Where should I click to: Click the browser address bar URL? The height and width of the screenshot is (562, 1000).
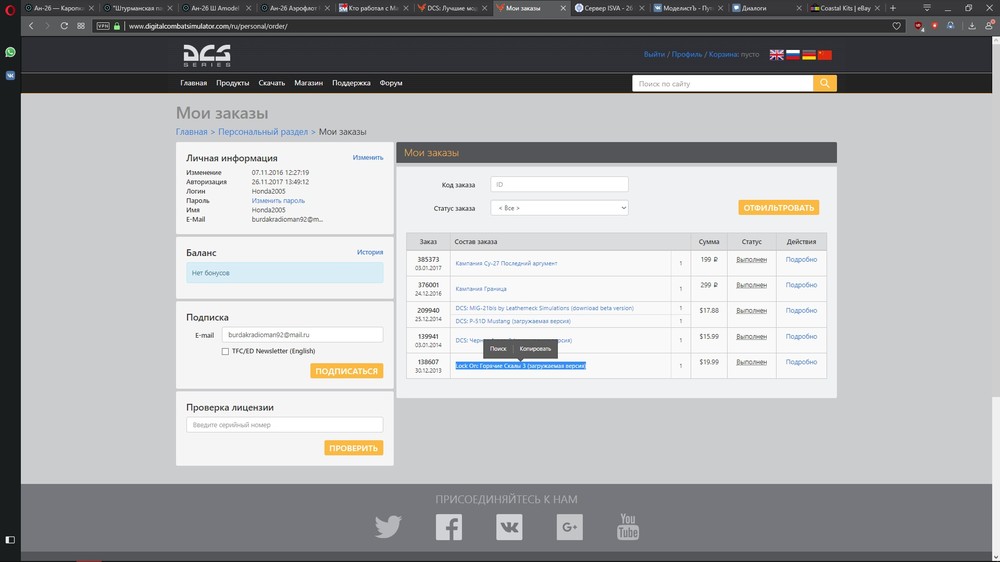click(x=208, y=26)
